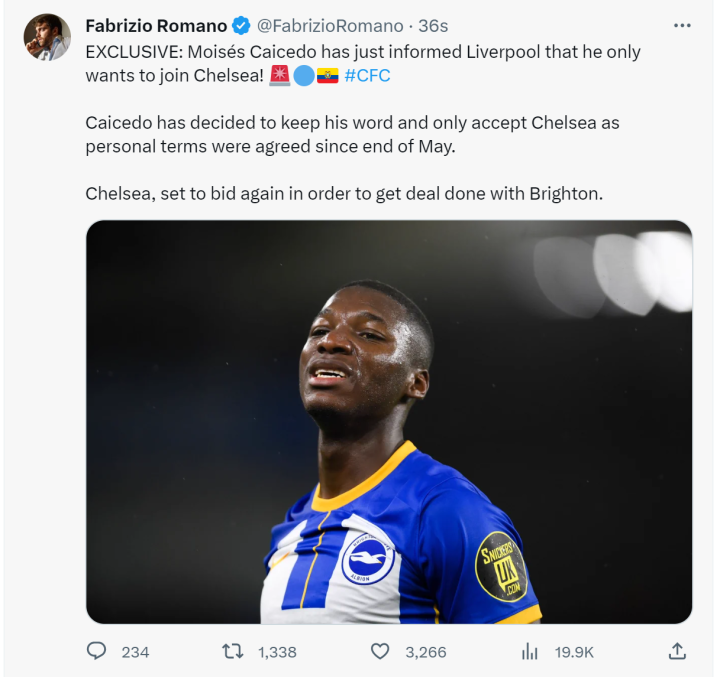View analytics via bar chart icon
The height and width of the screenshot is (677, 720).
click(x=529, y=651)
